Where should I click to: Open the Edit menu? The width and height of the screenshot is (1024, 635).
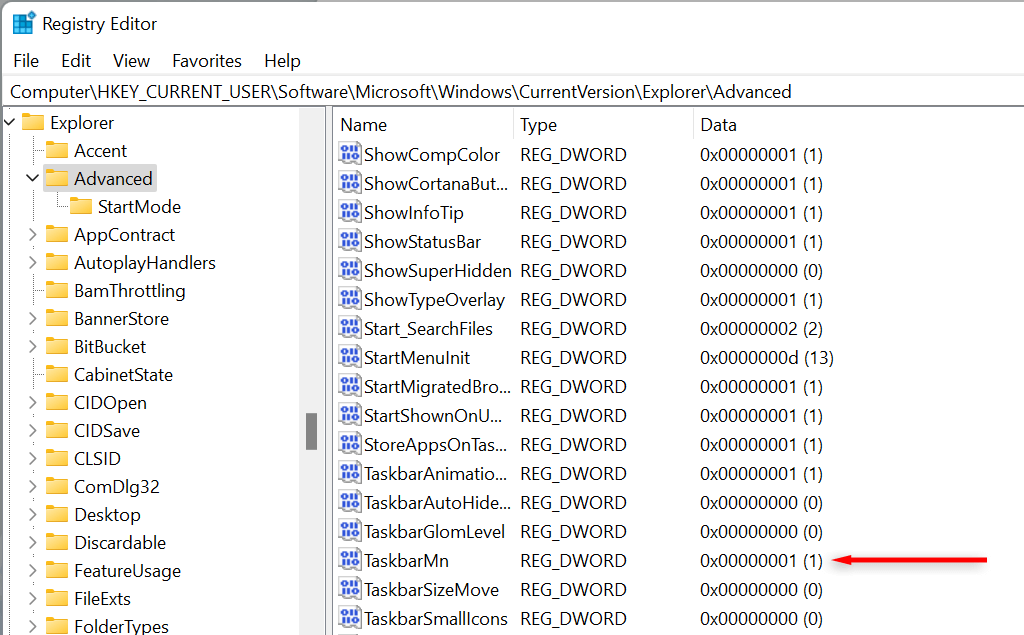tap(76, 61)
